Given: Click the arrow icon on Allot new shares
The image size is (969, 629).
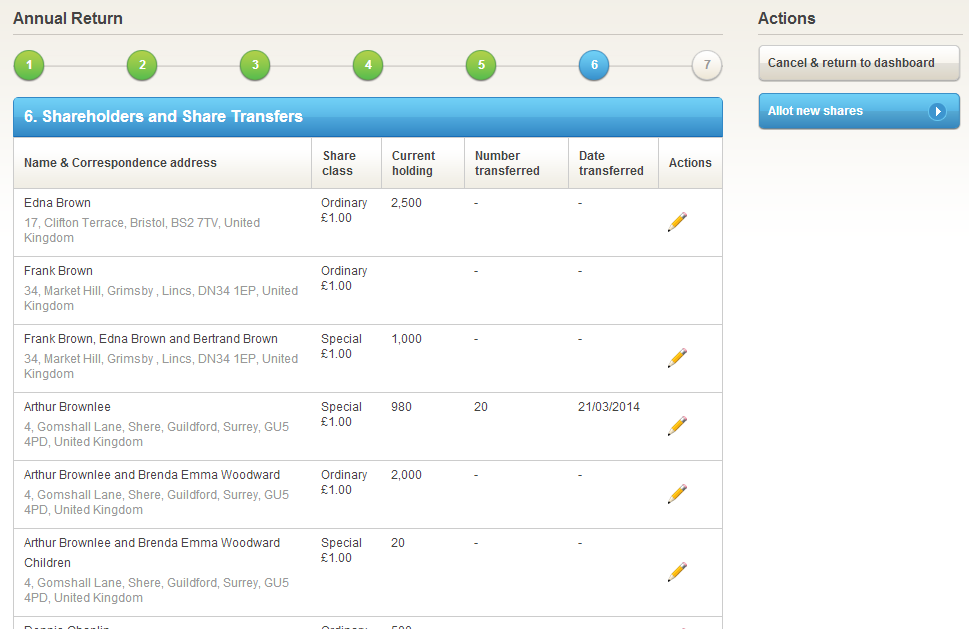Looking at the screenshot, I should (937, 111).
